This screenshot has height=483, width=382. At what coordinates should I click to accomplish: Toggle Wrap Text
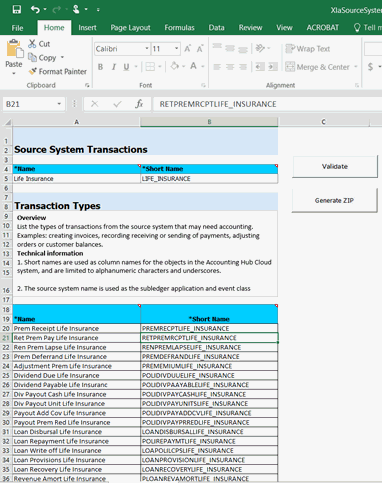click(308, 49)
